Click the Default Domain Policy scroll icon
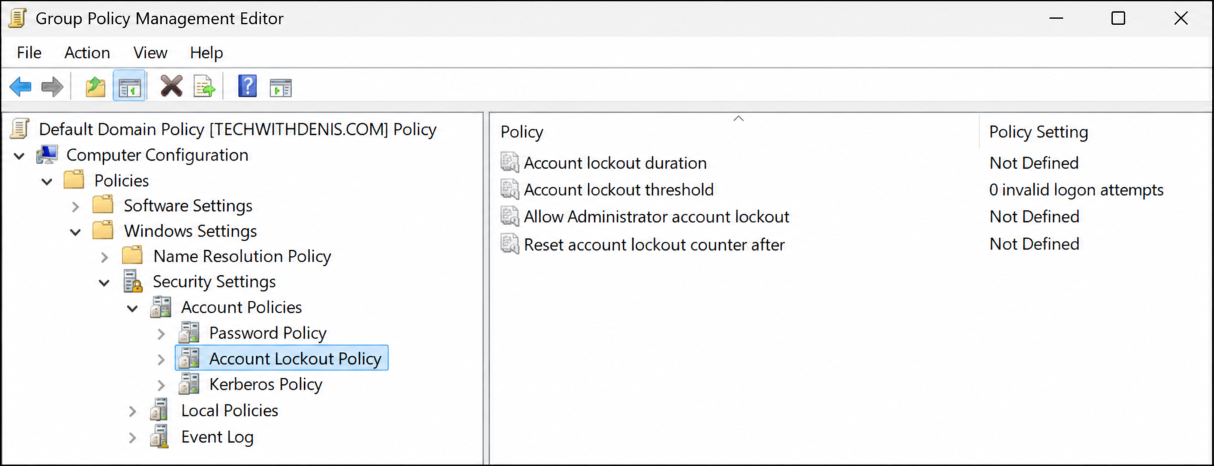The height and width of the screenshot is (466, 1214). click(x=20, y=129)
